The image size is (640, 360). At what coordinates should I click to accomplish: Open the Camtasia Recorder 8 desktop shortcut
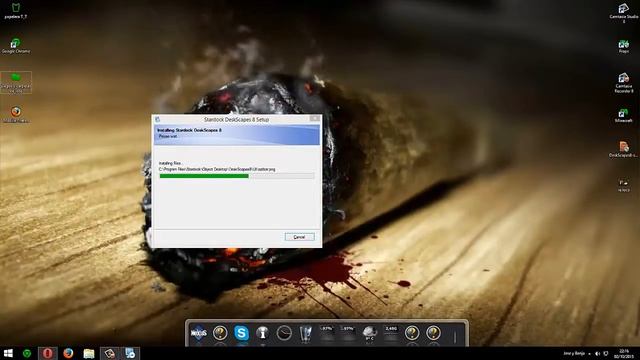pyautogui.click(x=624, y=83)
